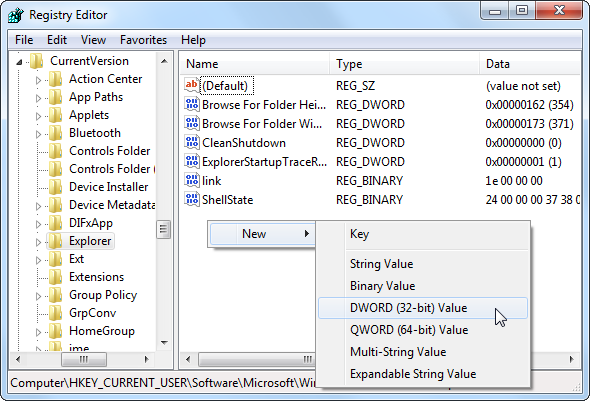This screenshot has height=401, width=590.
Task: Open the View menu
Action: 93,40
